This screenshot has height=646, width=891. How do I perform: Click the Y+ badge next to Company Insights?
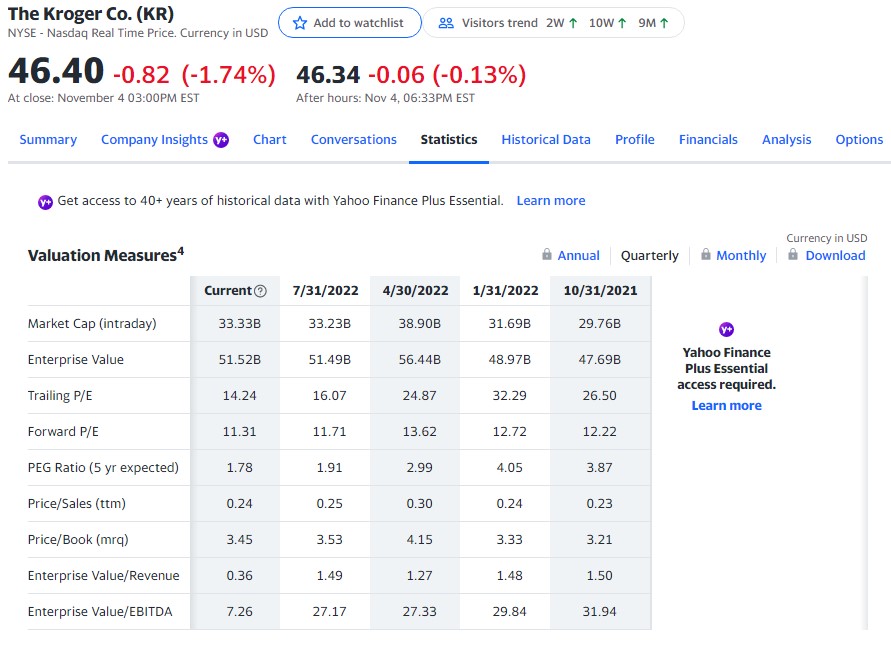click(220, 139)
